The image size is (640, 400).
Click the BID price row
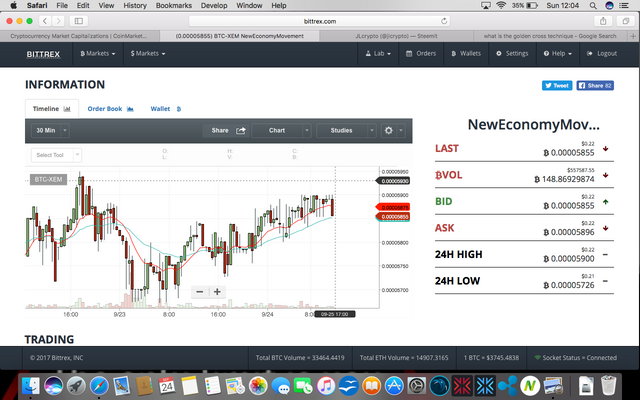[x=524, y=202]
